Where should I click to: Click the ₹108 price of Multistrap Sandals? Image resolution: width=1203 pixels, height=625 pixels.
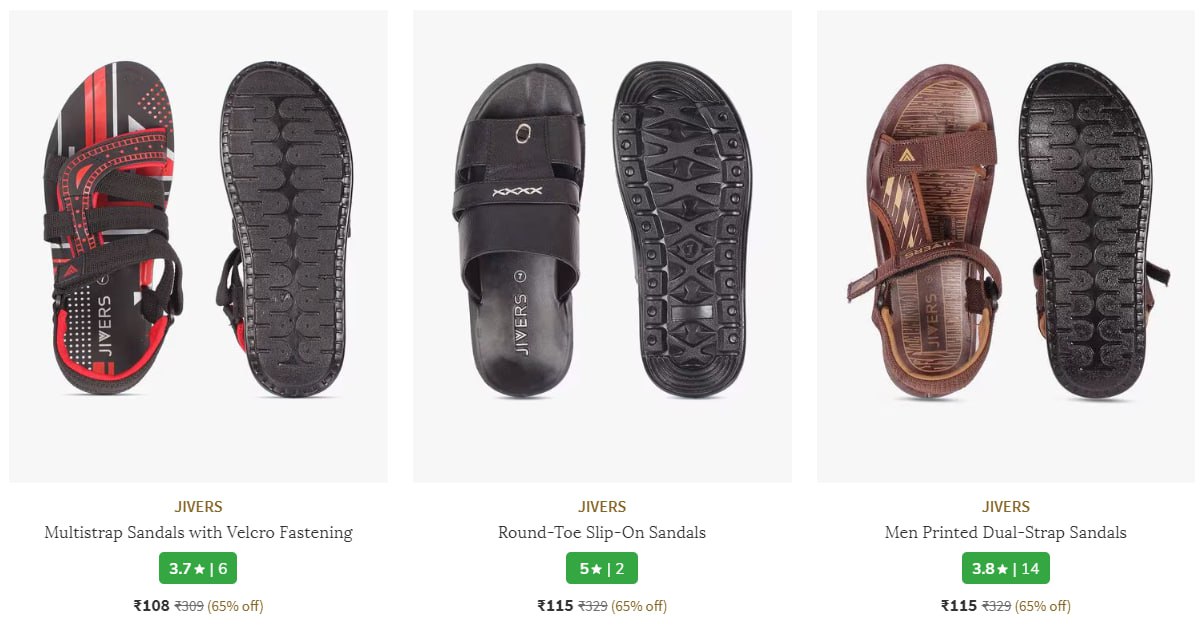[x=152, y=606]
